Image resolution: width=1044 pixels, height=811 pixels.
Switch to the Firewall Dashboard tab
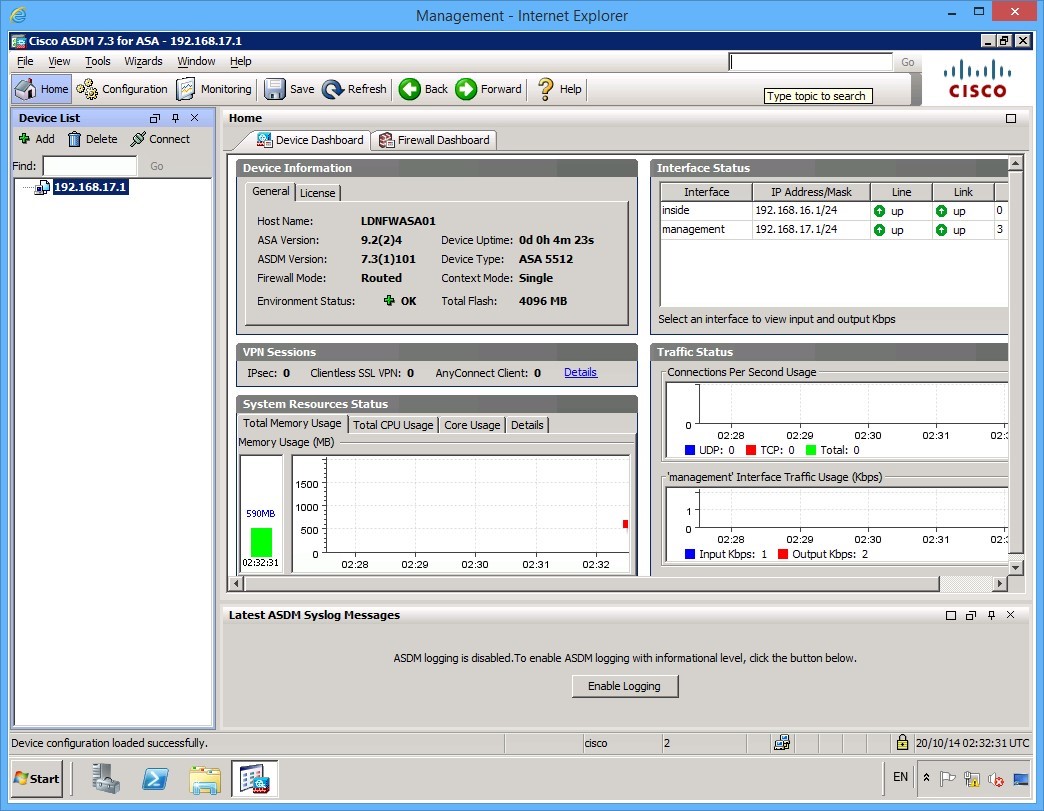coord(434,140)
